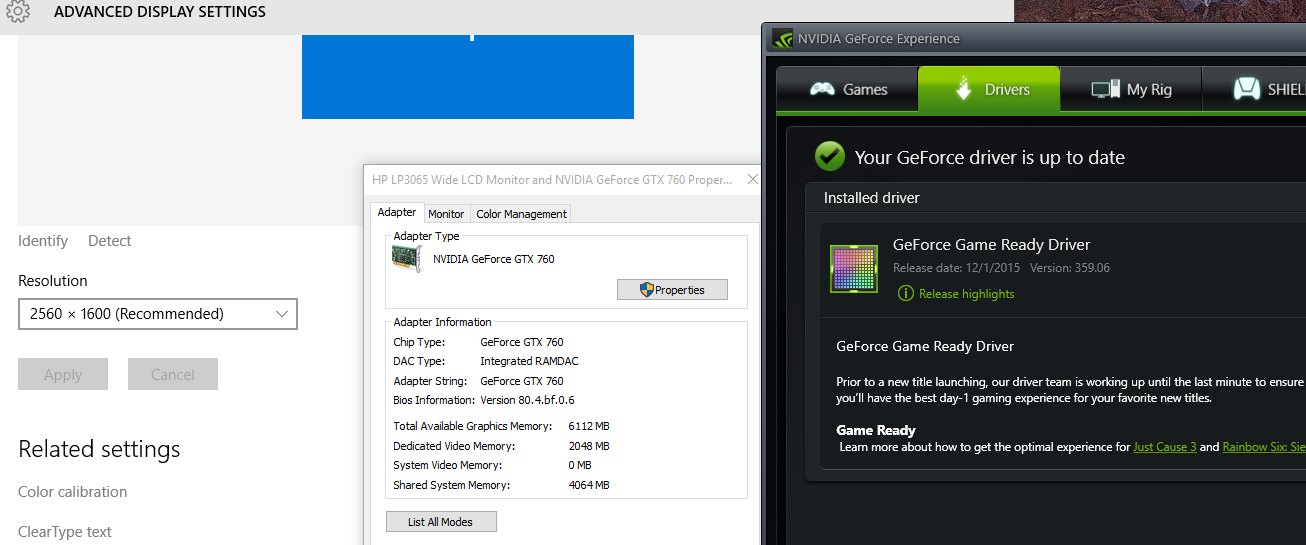Expand the Resolution dropdown showing 2560 × 1600
1306x545 pixels.
[x=158, y=314]
